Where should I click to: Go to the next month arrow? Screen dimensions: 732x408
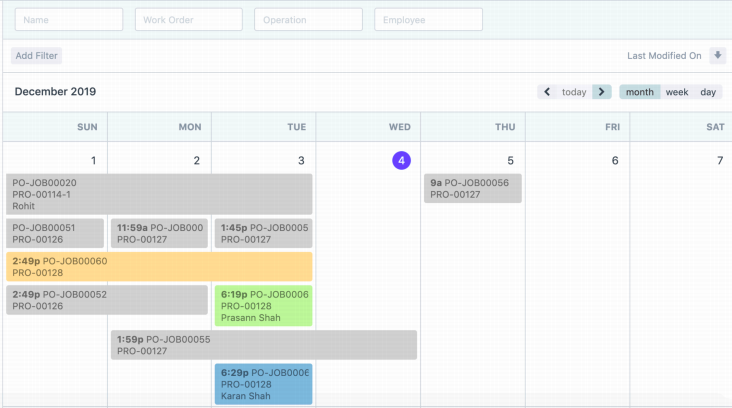(601, 92)
